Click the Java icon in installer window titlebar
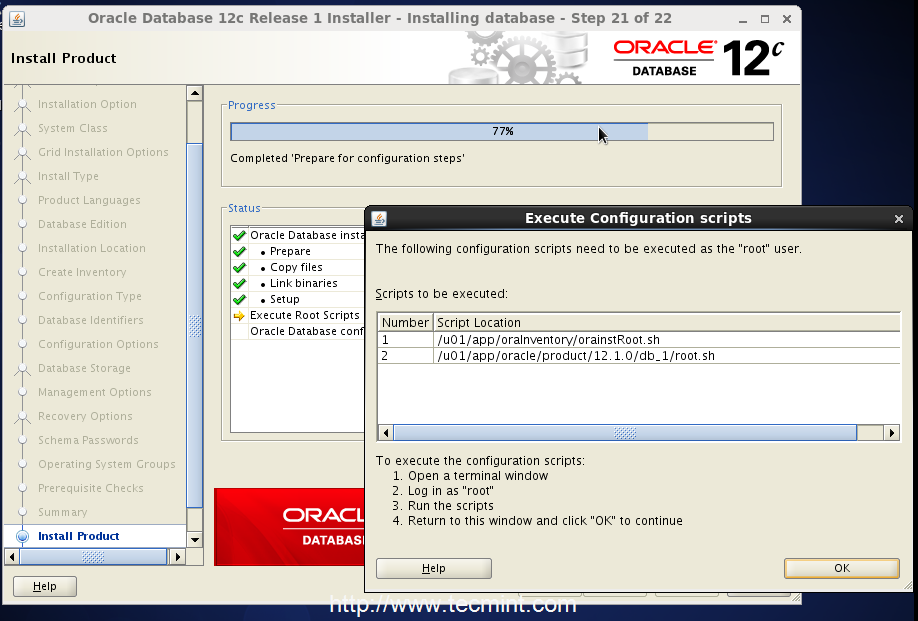 (17, 19)
